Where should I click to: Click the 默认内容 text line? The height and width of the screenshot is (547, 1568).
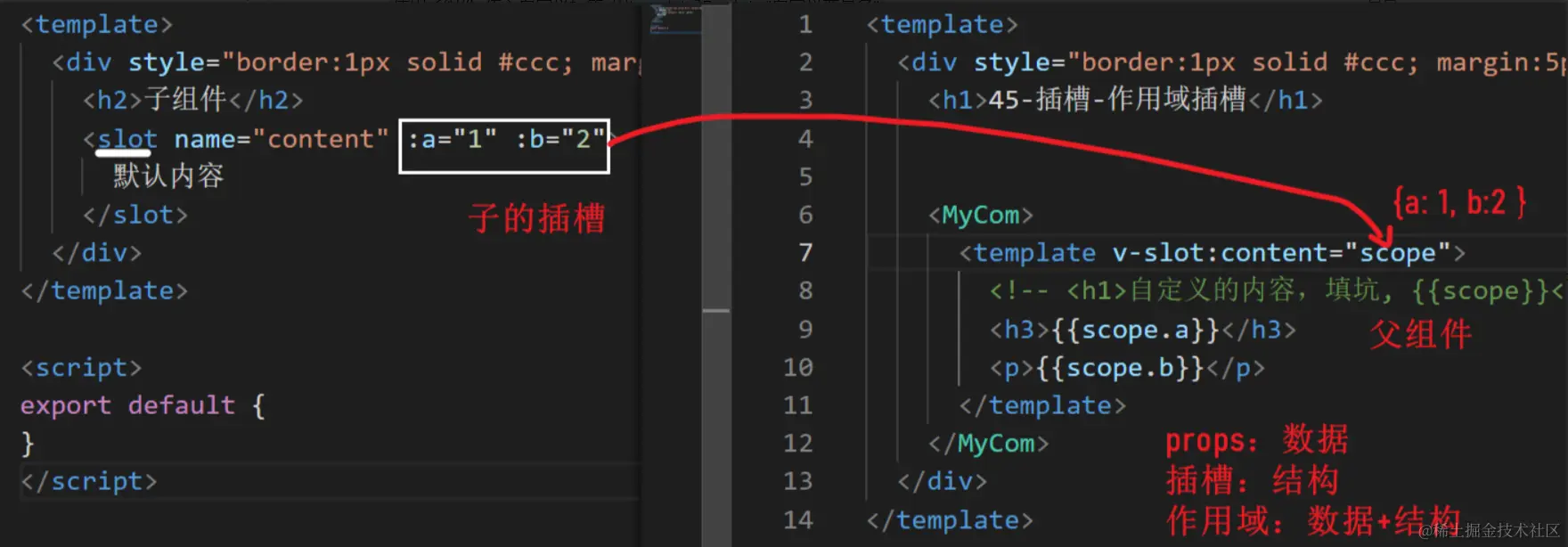pos(168,176)
